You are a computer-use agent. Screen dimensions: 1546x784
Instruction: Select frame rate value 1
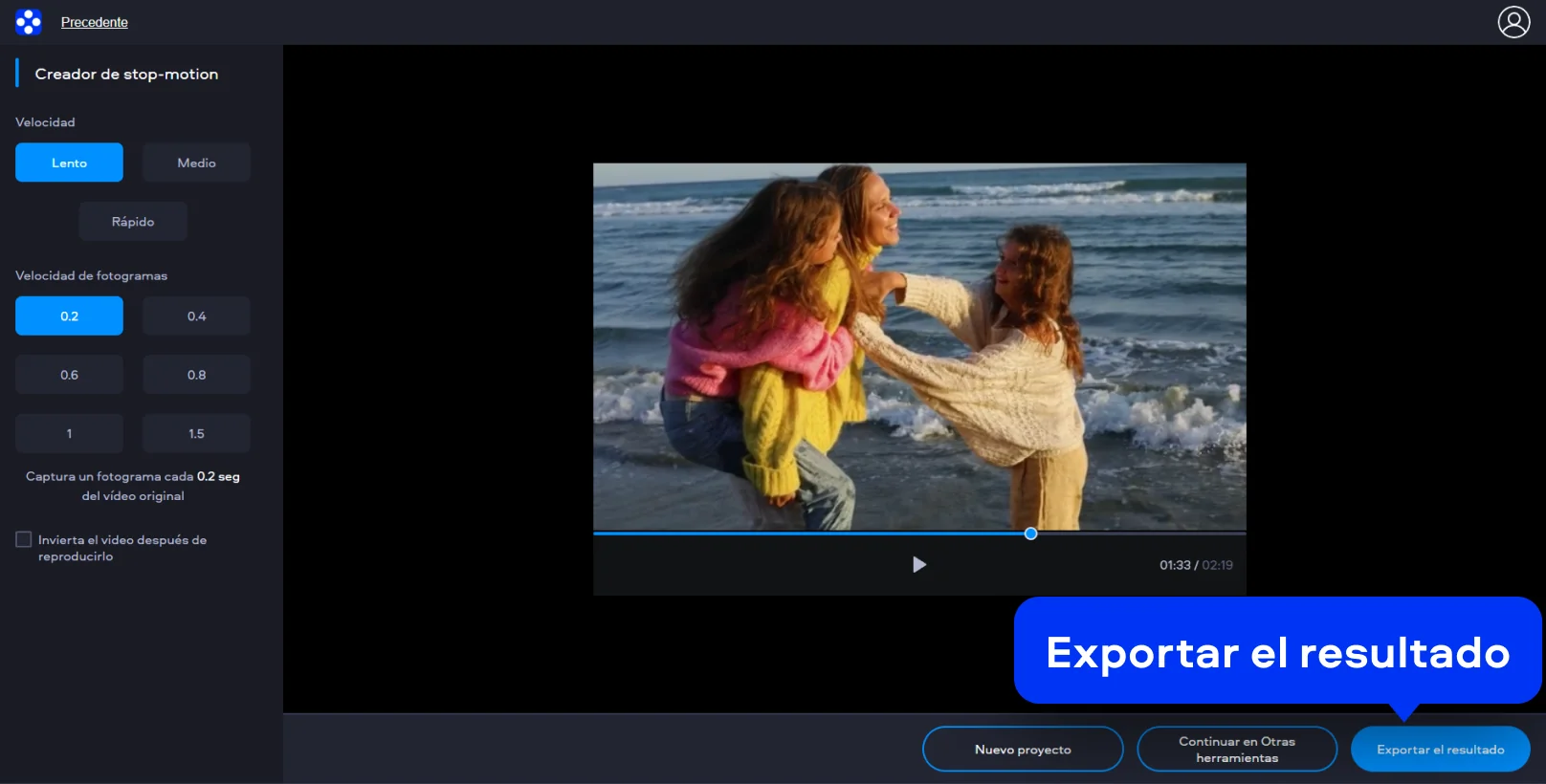click(69, 434)
